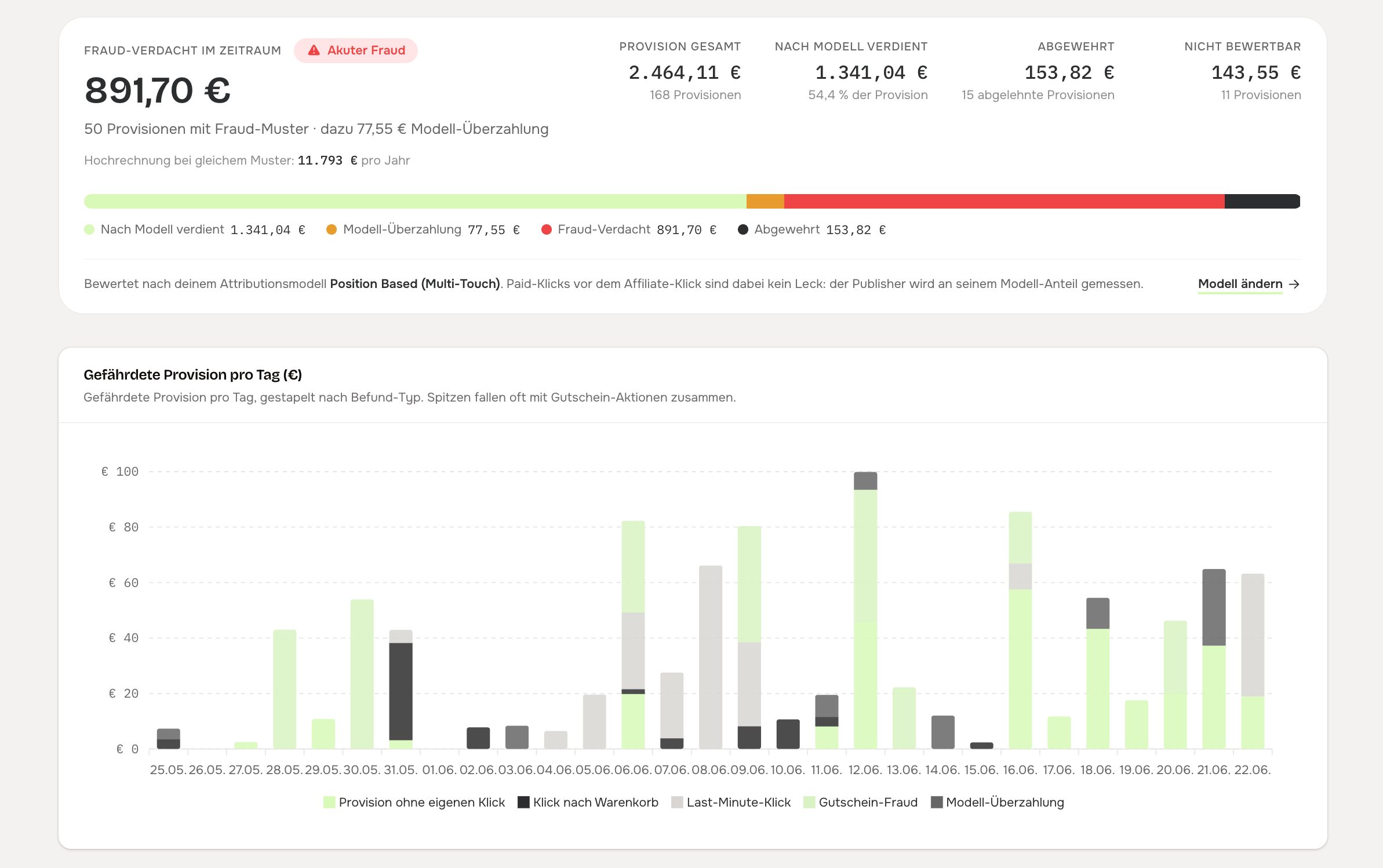Select the Last-Minute-Klick bar for 08.06.
Screen dimensions: 1383x868
point(711,657)
